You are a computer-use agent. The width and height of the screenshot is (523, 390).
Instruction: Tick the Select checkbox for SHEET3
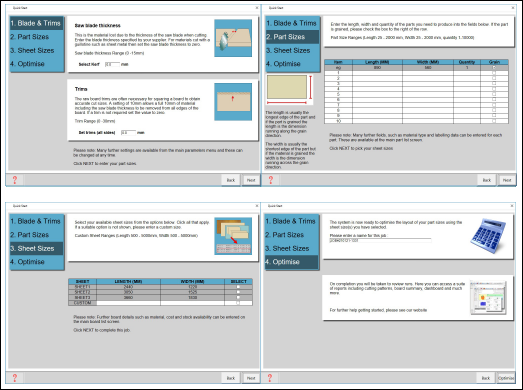pyautogui.click(x=238, y=297)
